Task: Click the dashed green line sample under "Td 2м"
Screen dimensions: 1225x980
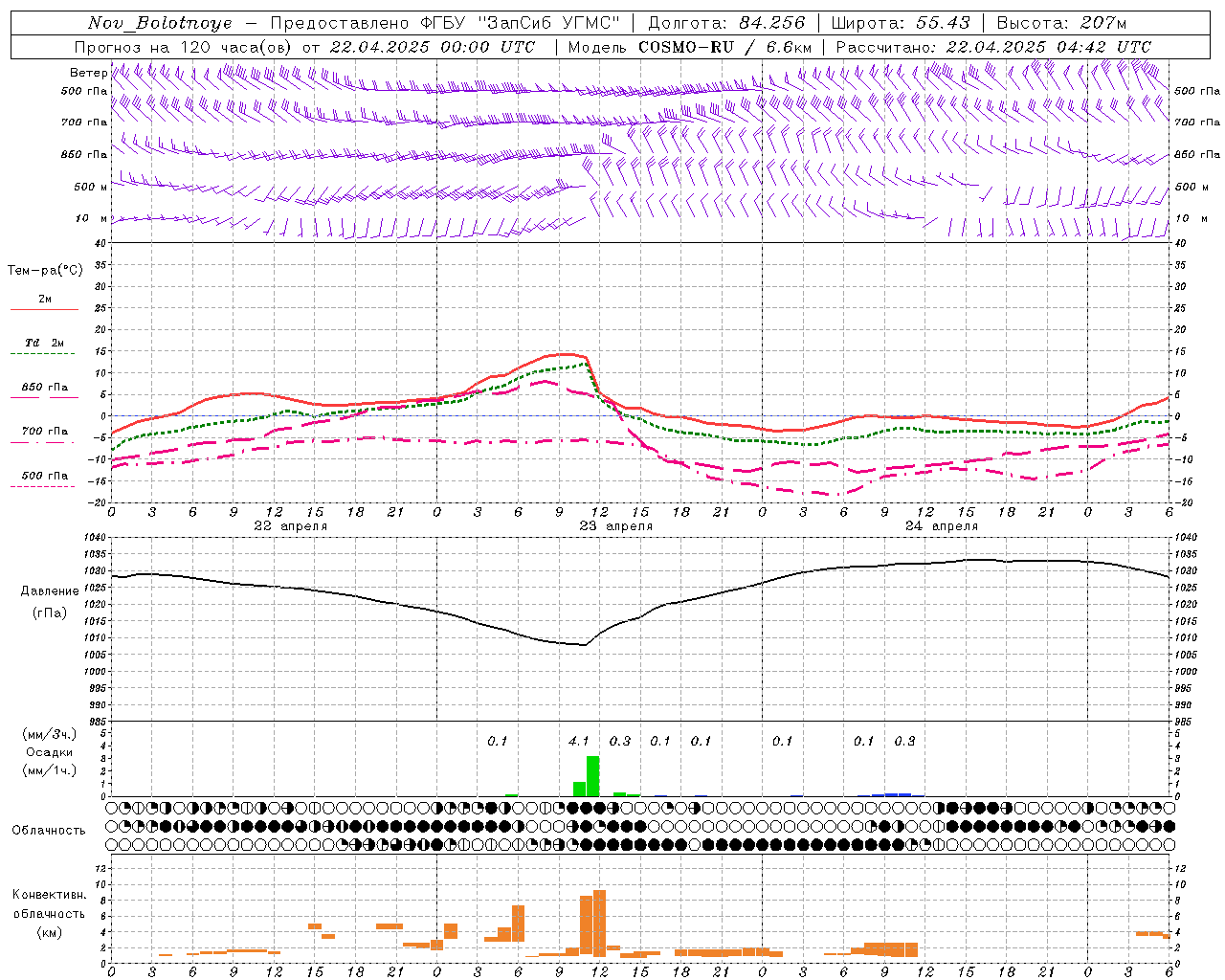Action: click(x=44, y=353)
